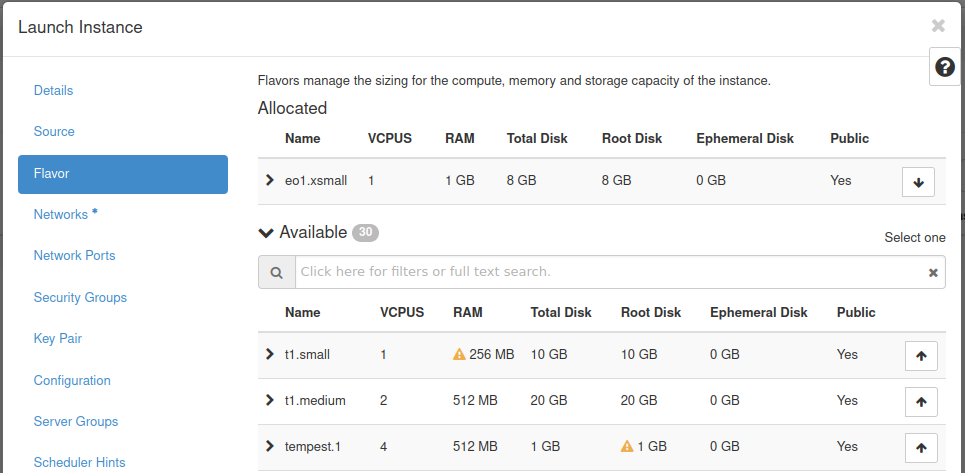Screen dimensions: 965x473
Task: Click the magnifier search icon
Action: 276,272
